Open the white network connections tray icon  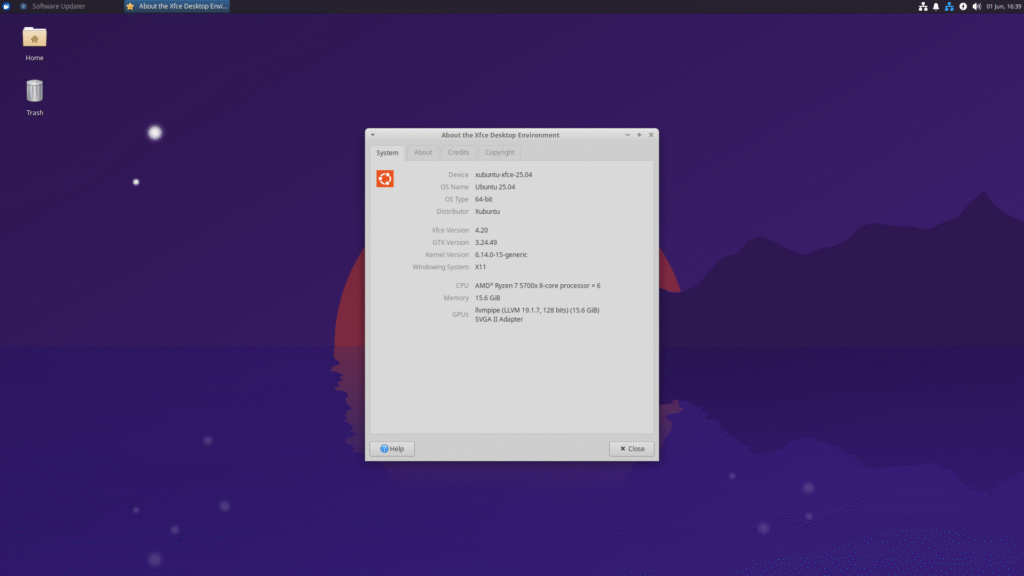(x=923, y=7)
